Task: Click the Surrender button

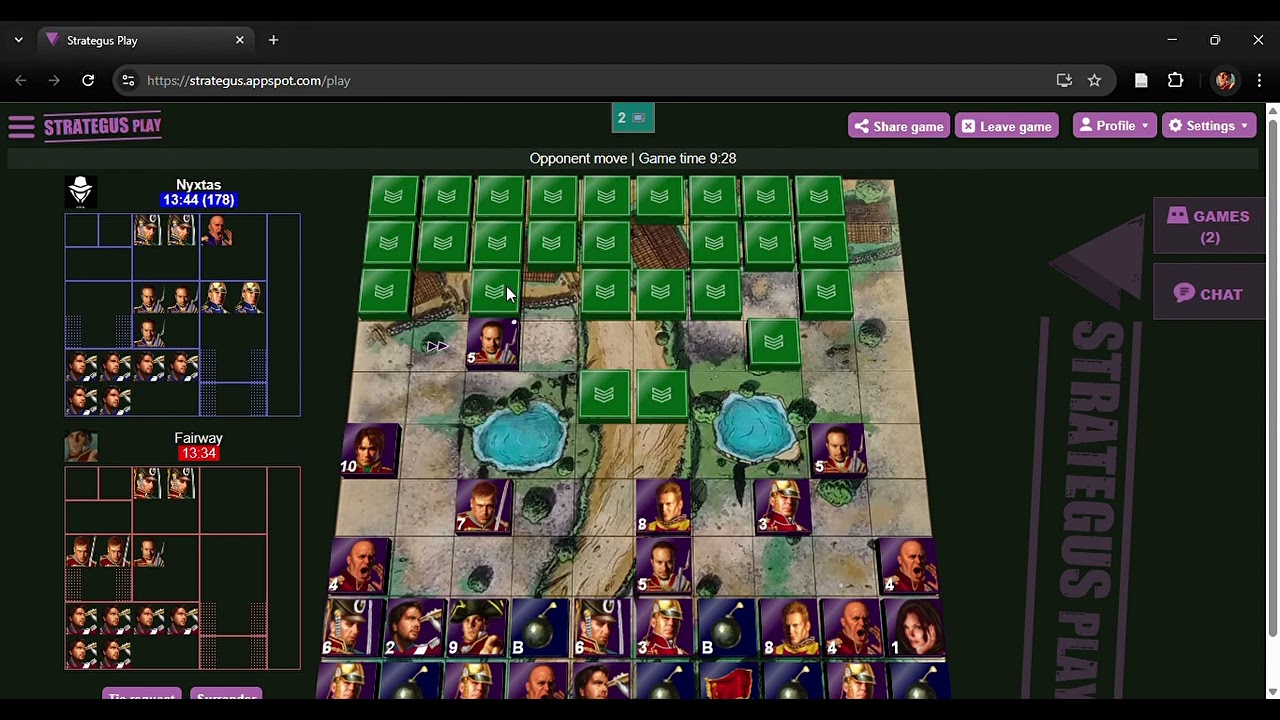Action: pos(226,696)
